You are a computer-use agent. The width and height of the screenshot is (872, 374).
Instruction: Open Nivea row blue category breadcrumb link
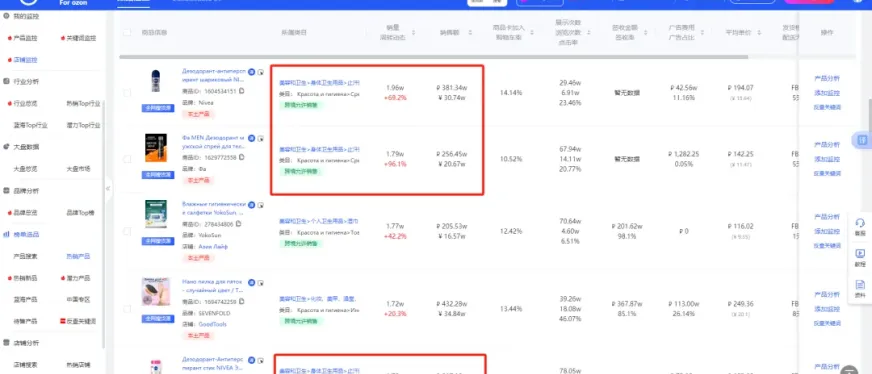[x=319, y=83]
